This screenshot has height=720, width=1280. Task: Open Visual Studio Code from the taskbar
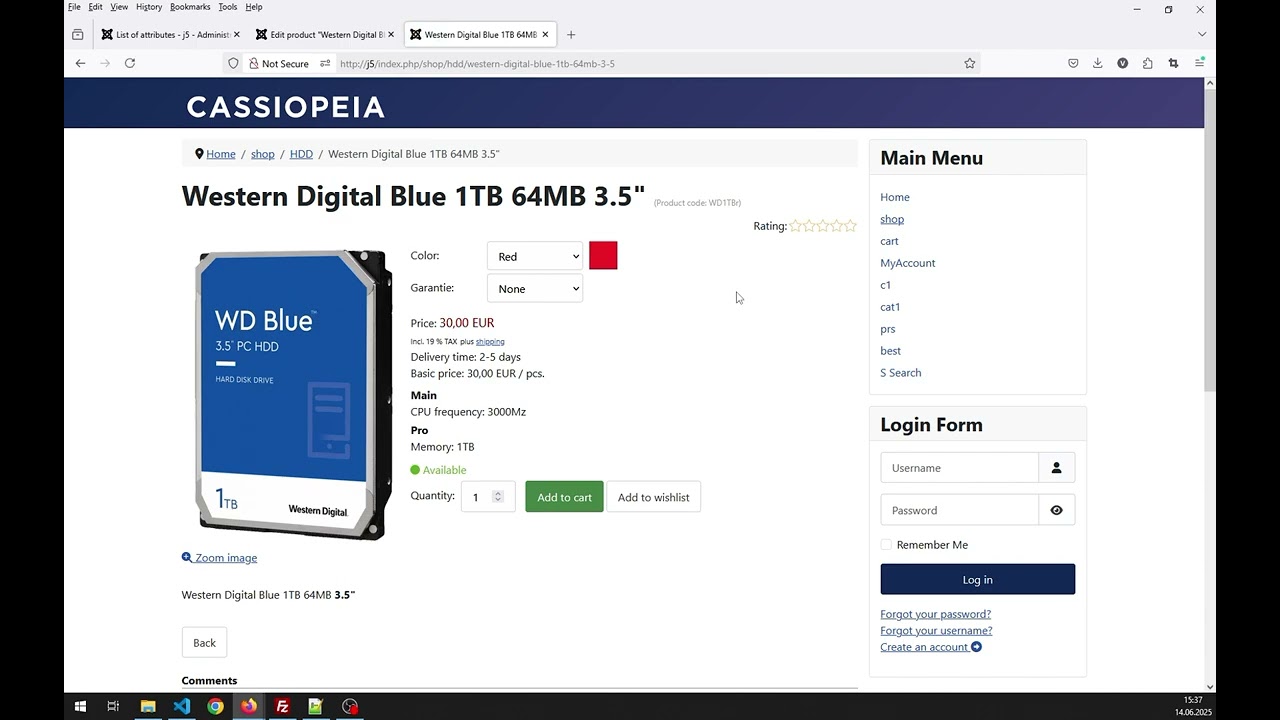[x=181, y=706]
